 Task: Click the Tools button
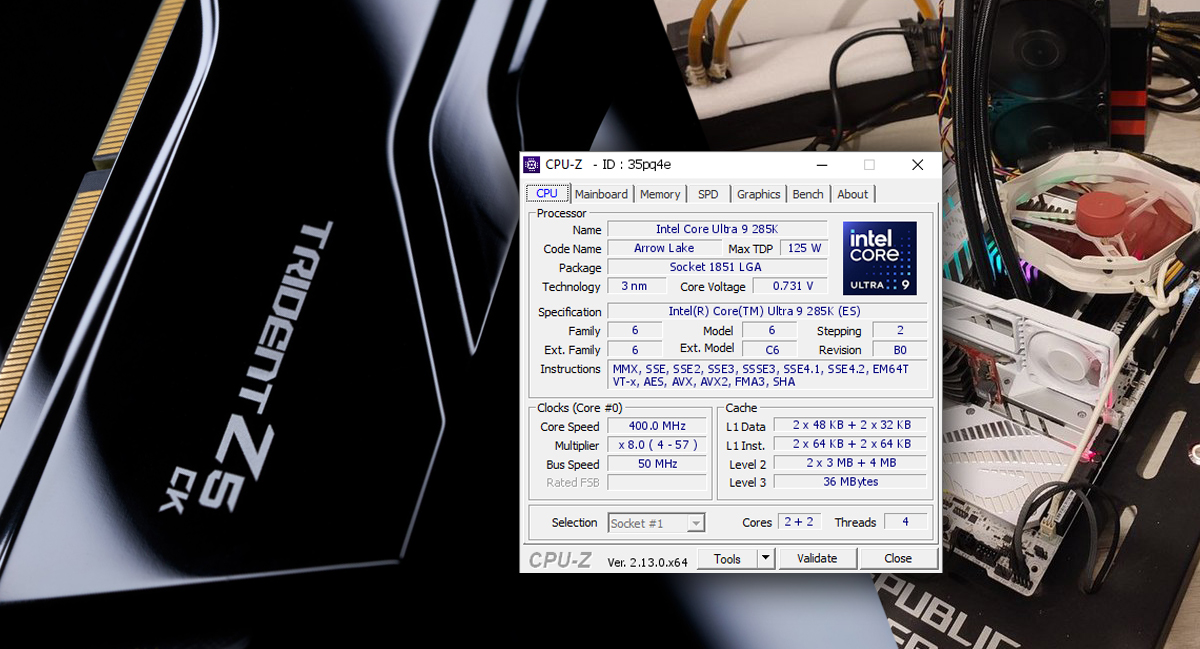727,559
